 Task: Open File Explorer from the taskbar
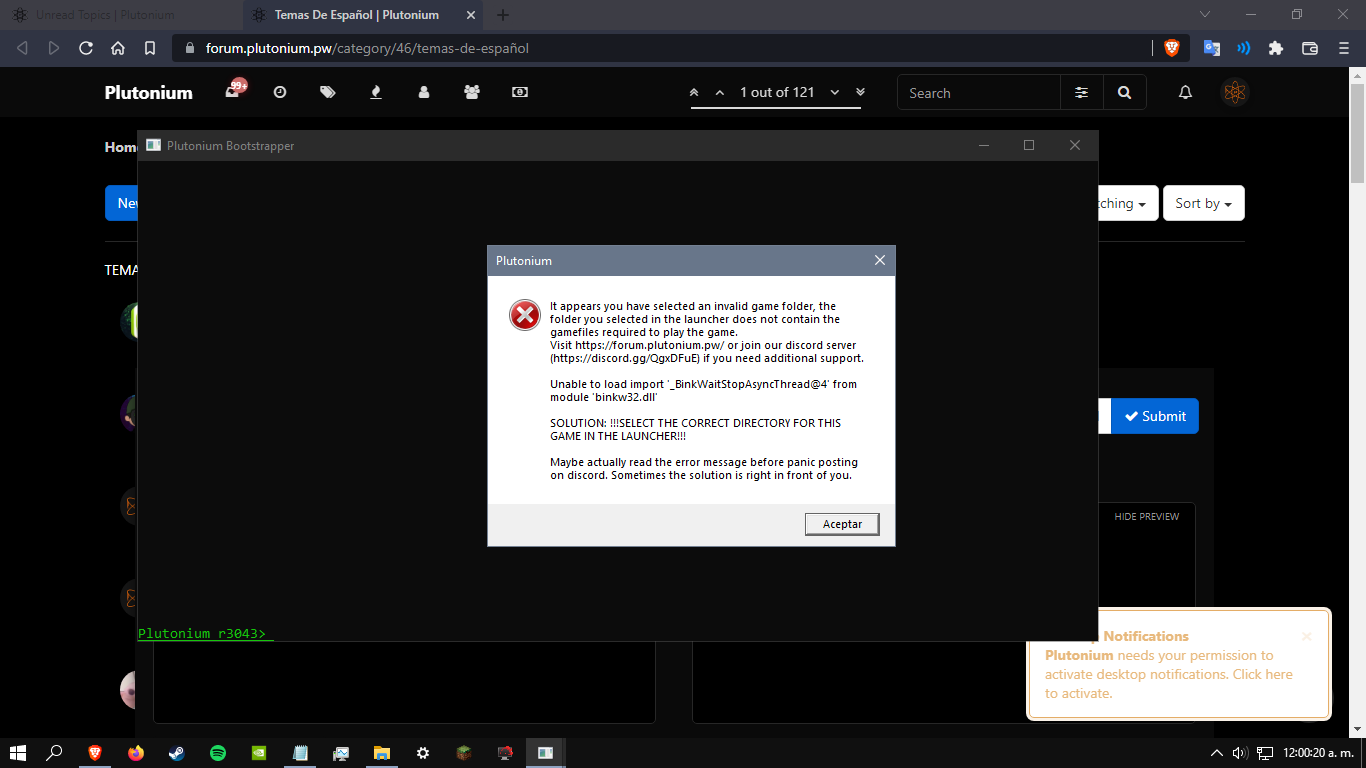(382, 753)
